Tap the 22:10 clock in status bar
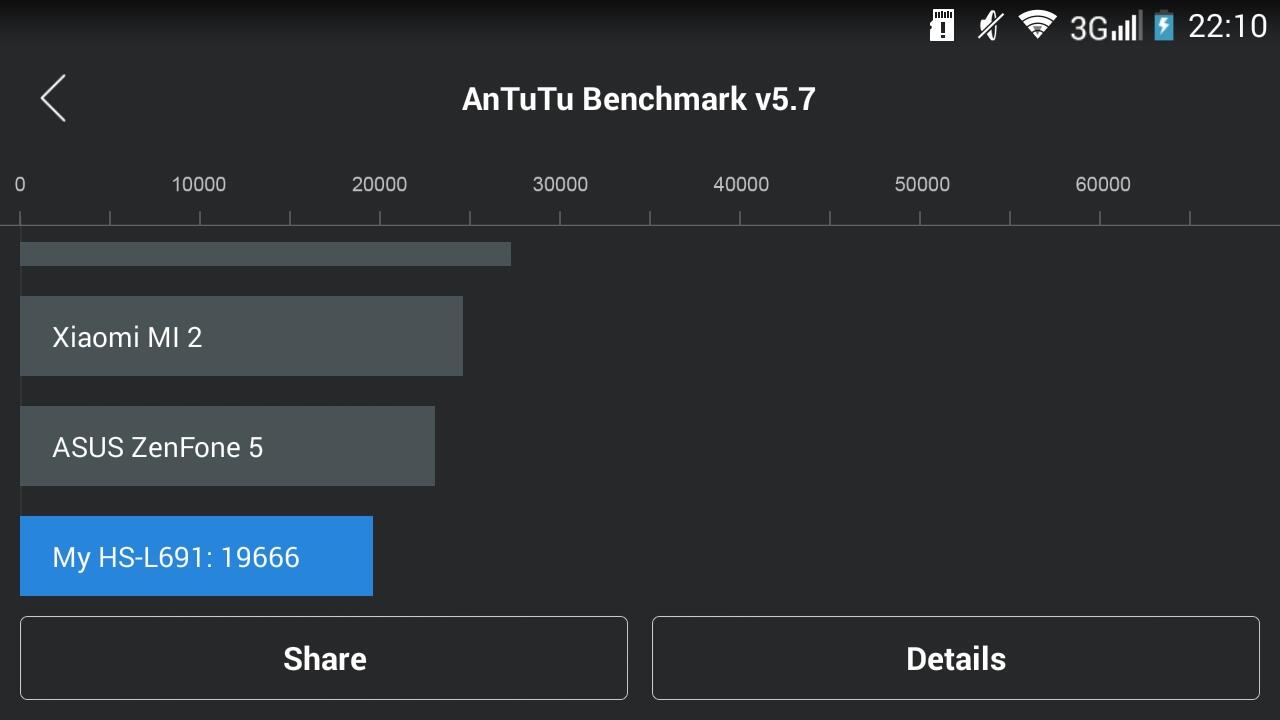Viewport: 1280px width, 720px height. [x=1227, y=26]
